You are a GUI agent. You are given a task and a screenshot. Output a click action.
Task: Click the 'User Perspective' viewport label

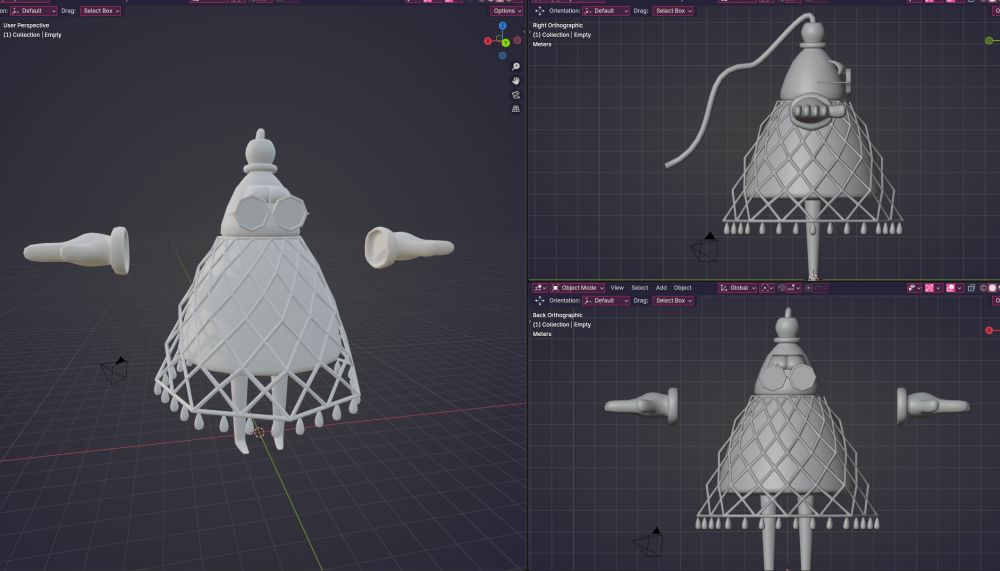pyautogui.click(x=26, y=26)
